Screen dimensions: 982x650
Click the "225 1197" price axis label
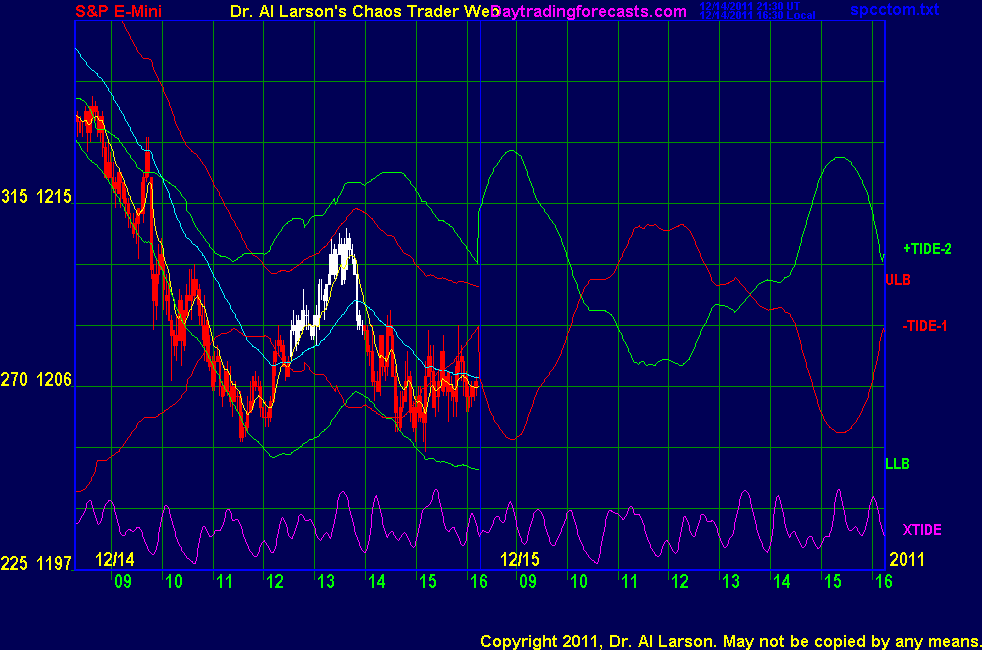click(36, 564)
